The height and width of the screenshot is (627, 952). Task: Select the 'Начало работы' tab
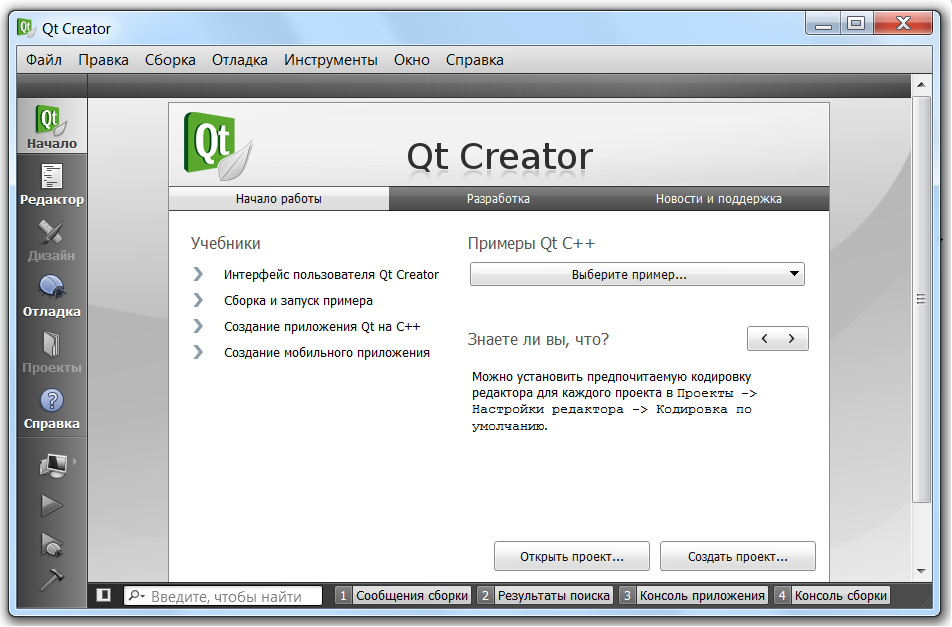[x=279, y=198]
